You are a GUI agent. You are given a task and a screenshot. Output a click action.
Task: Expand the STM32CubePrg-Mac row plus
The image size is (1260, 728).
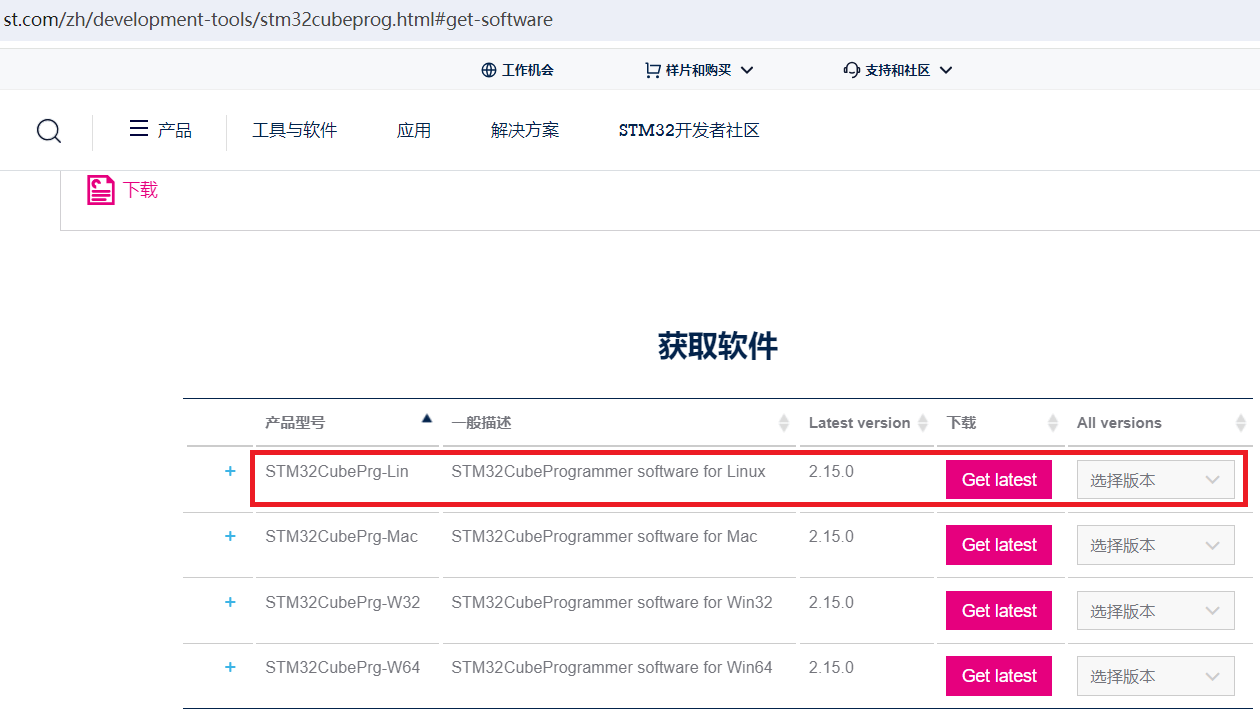coord(230,536)
